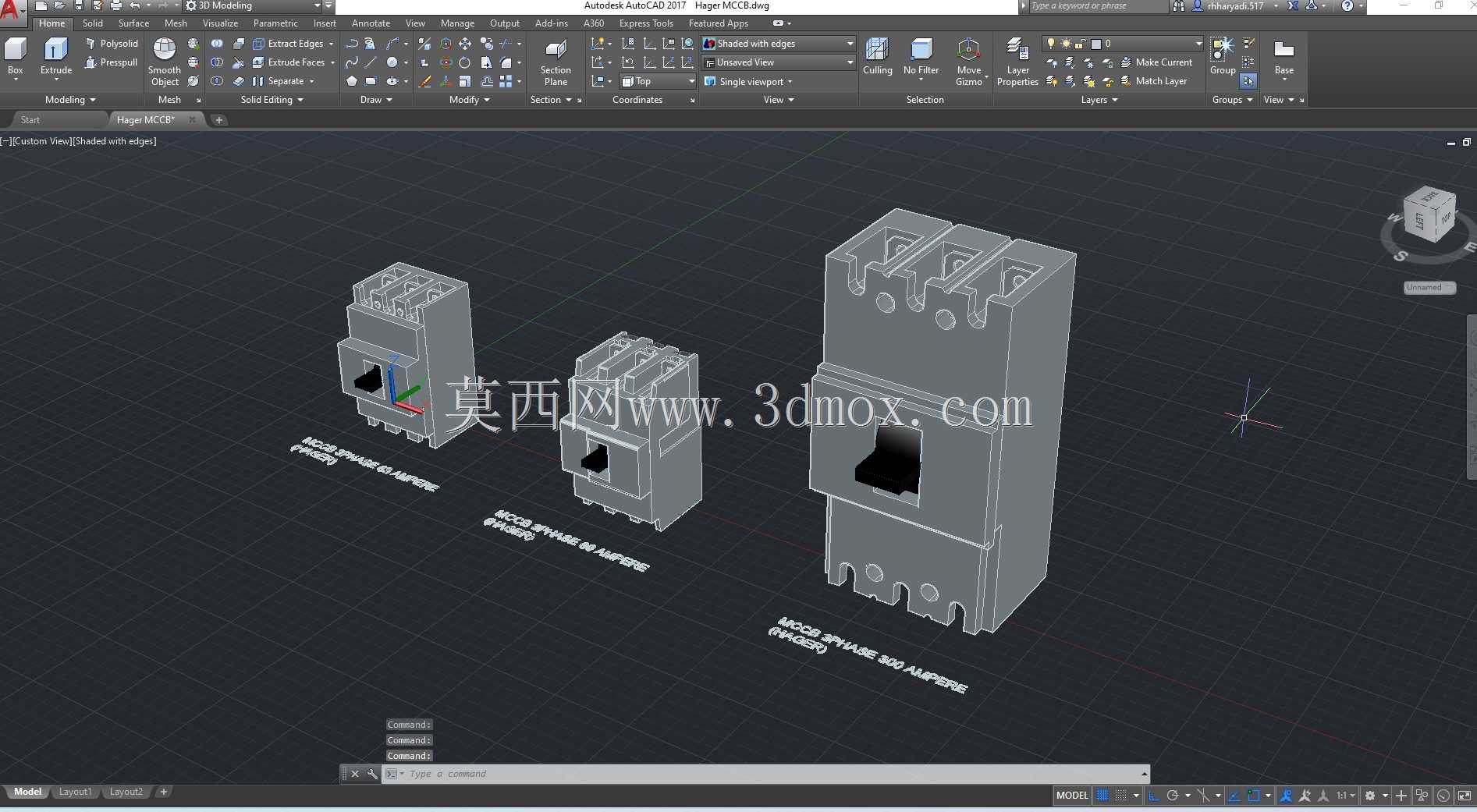Open the layer list dropdown showing 0
Viewport: 1477px width, 812px height.
tap(1124, 44)
